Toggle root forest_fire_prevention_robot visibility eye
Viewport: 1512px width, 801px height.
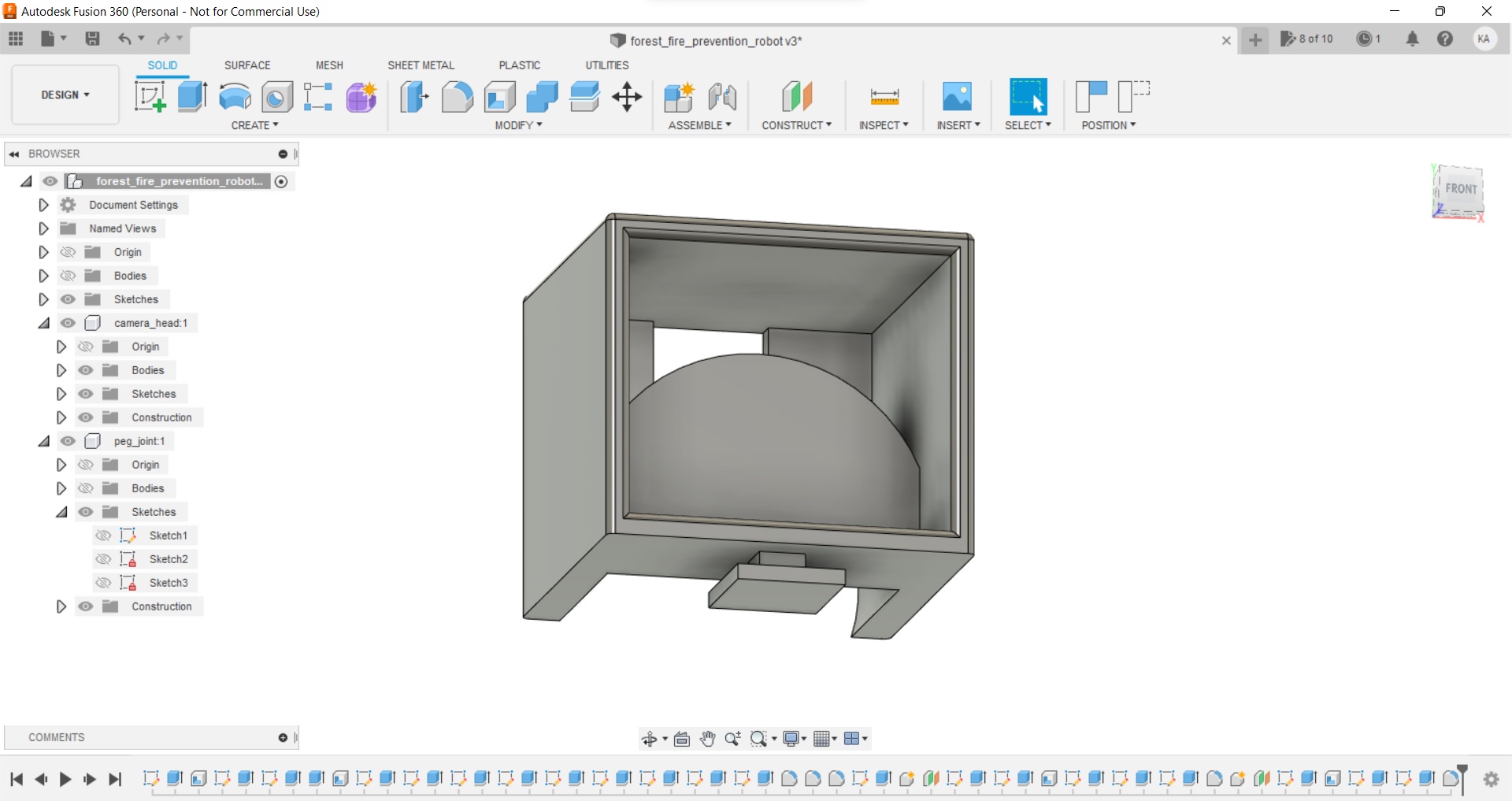click(x=50, y=181)
